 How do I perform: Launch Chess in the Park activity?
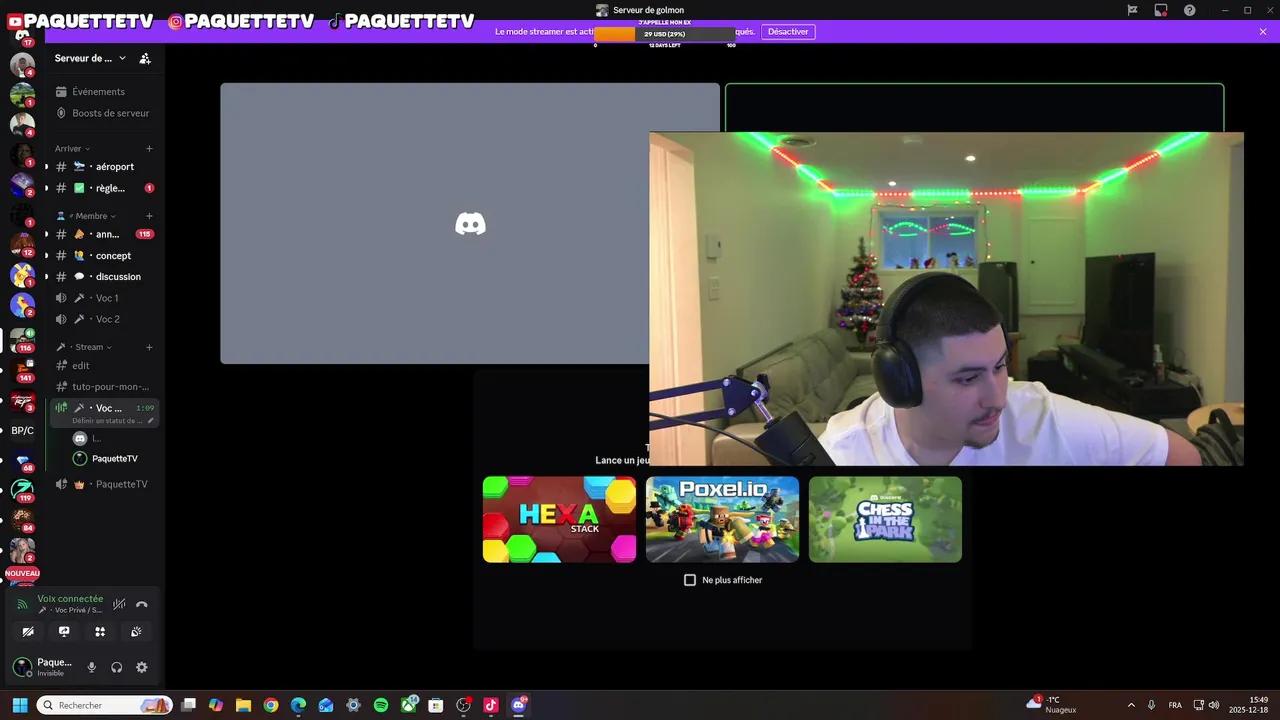885,519
